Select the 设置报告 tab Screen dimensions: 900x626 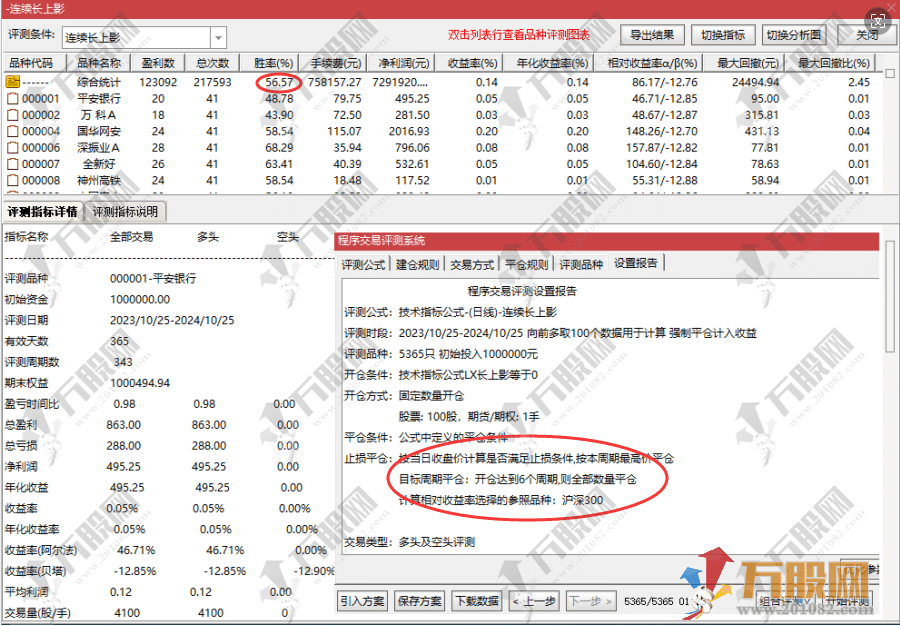pyautogui.click(x=636, y=263)
